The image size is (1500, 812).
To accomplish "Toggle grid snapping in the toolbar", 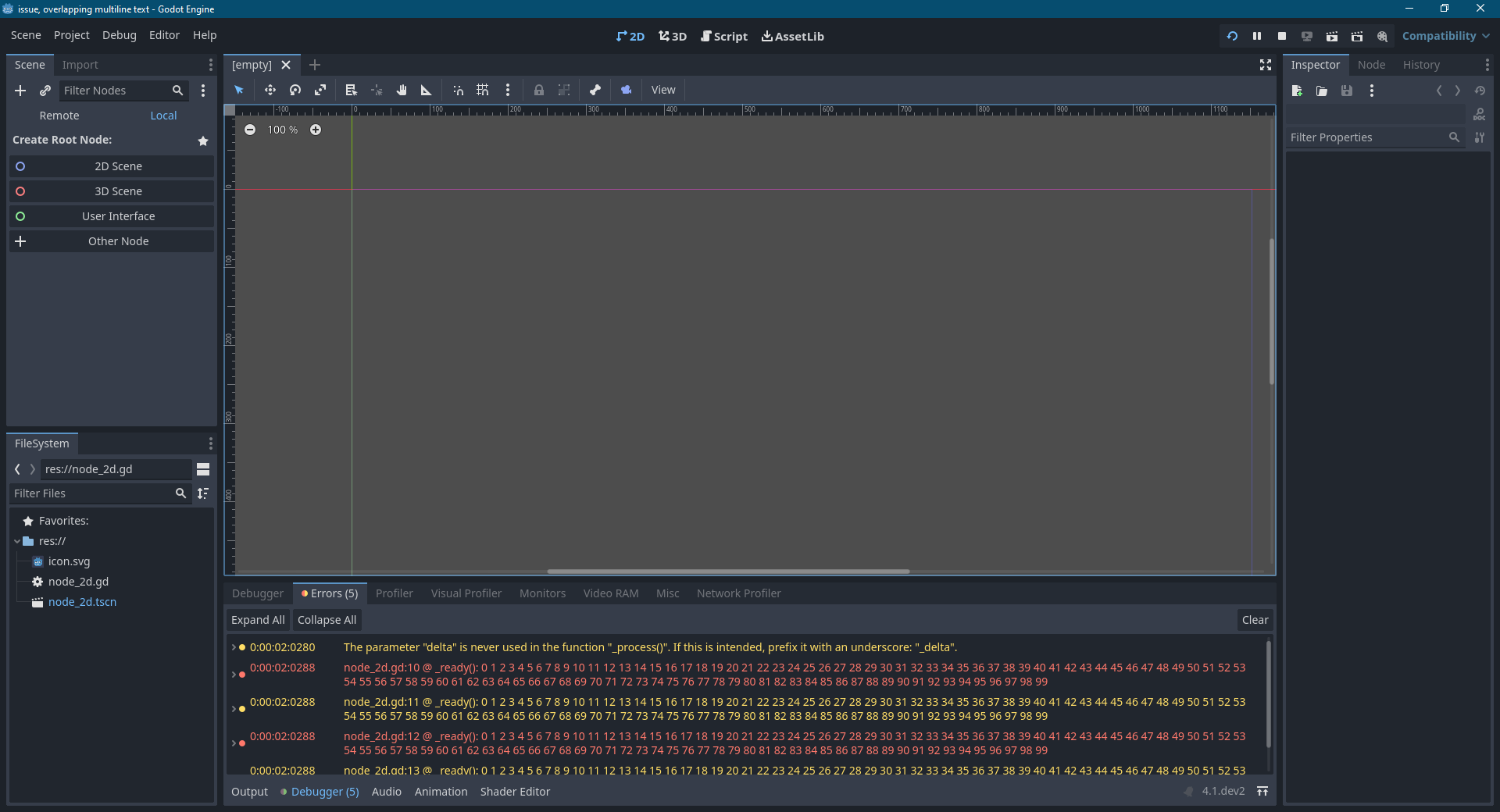I will click(x=482, y=90).
